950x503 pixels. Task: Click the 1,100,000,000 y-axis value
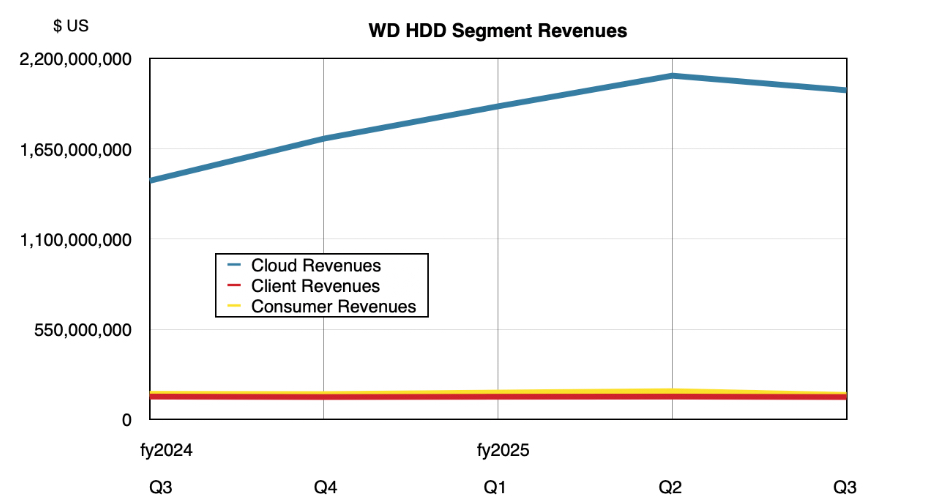point(76,239)
